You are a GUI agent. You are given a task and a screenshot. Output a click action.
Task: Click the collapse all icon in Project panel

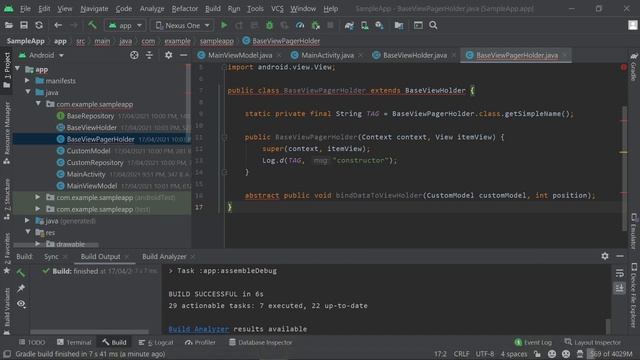tap(149, 55)
